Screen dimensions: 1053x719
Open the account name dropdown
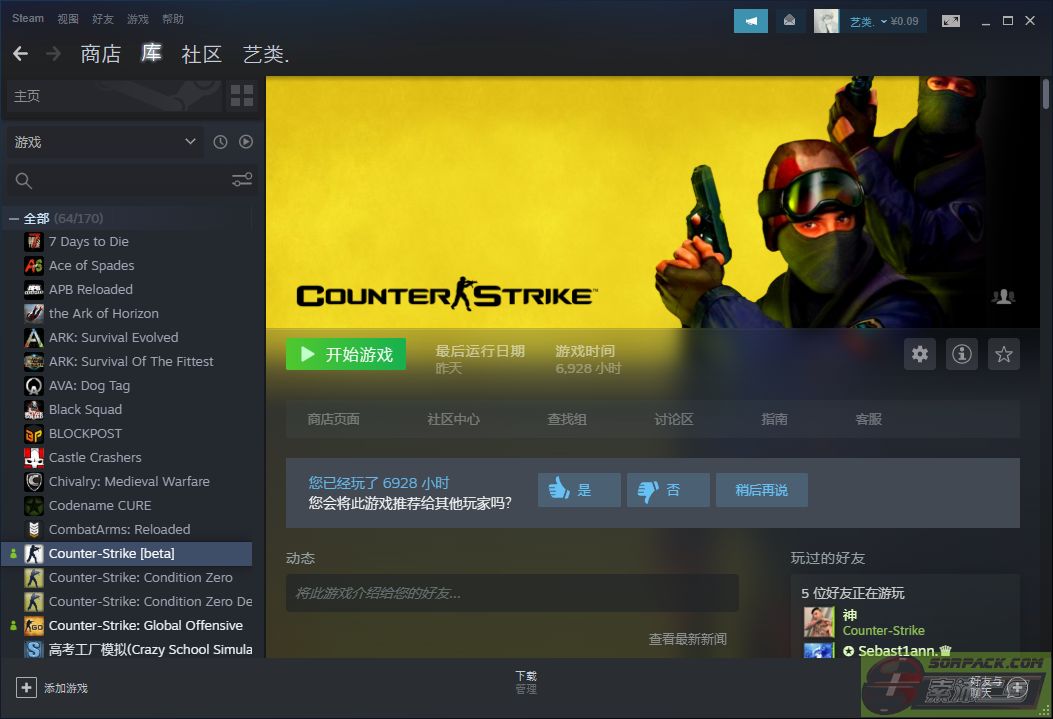coord(884,21)
